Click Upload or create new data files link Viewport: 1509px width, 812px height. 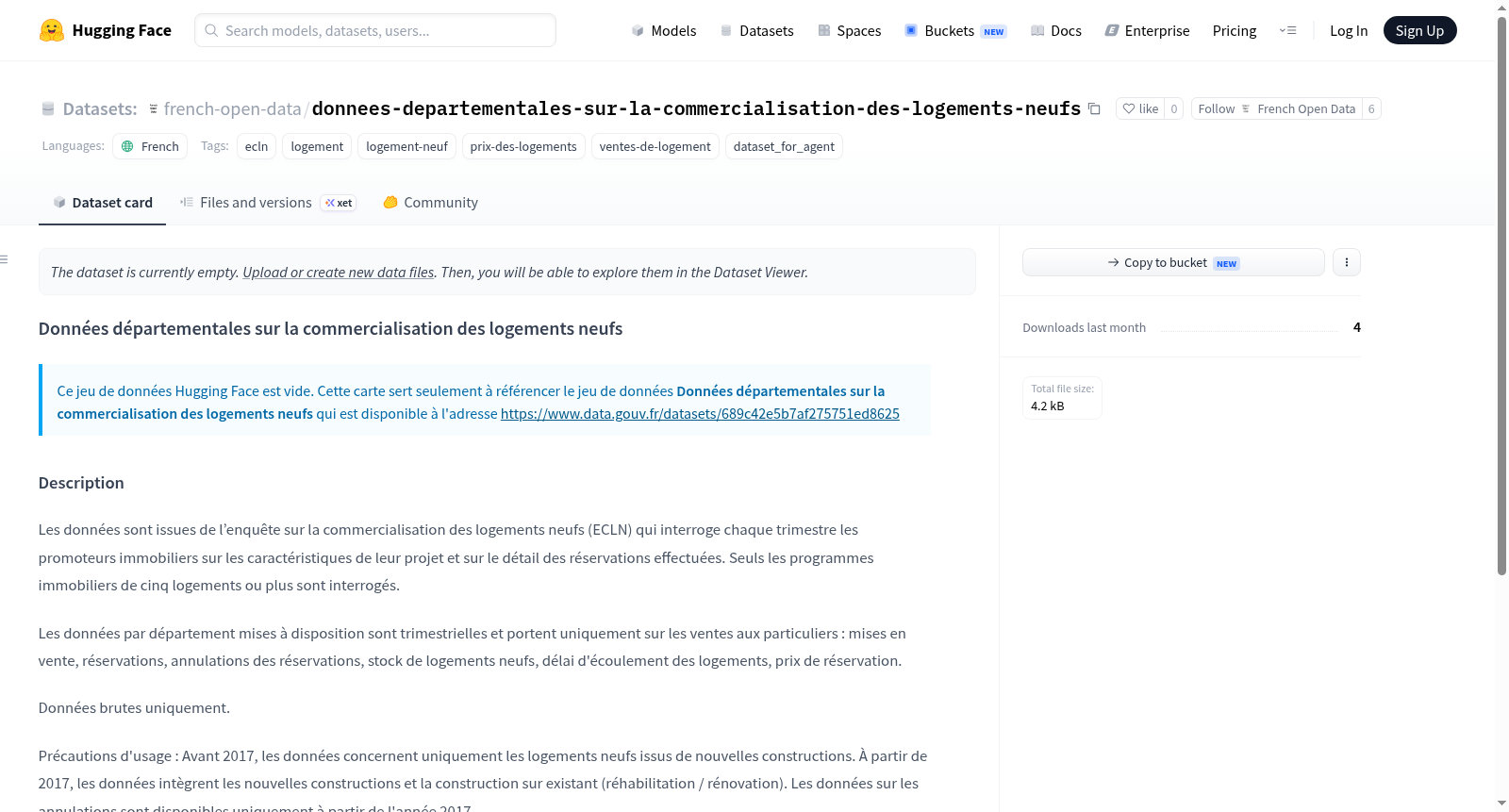click(x=339, y=273)
